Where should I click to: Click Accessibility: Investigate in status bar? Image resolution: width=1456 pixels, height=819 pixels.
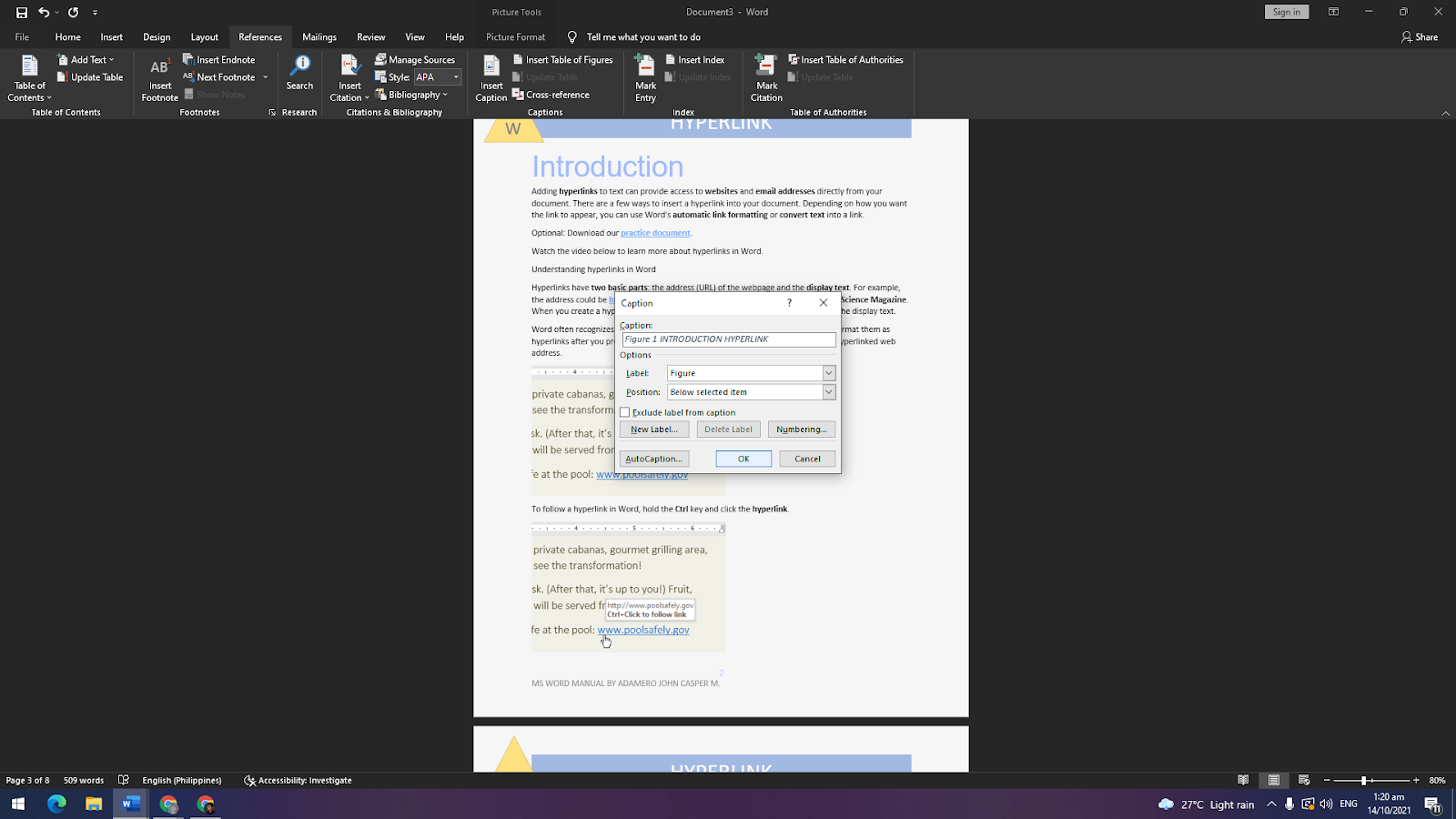tap(298, 780)
